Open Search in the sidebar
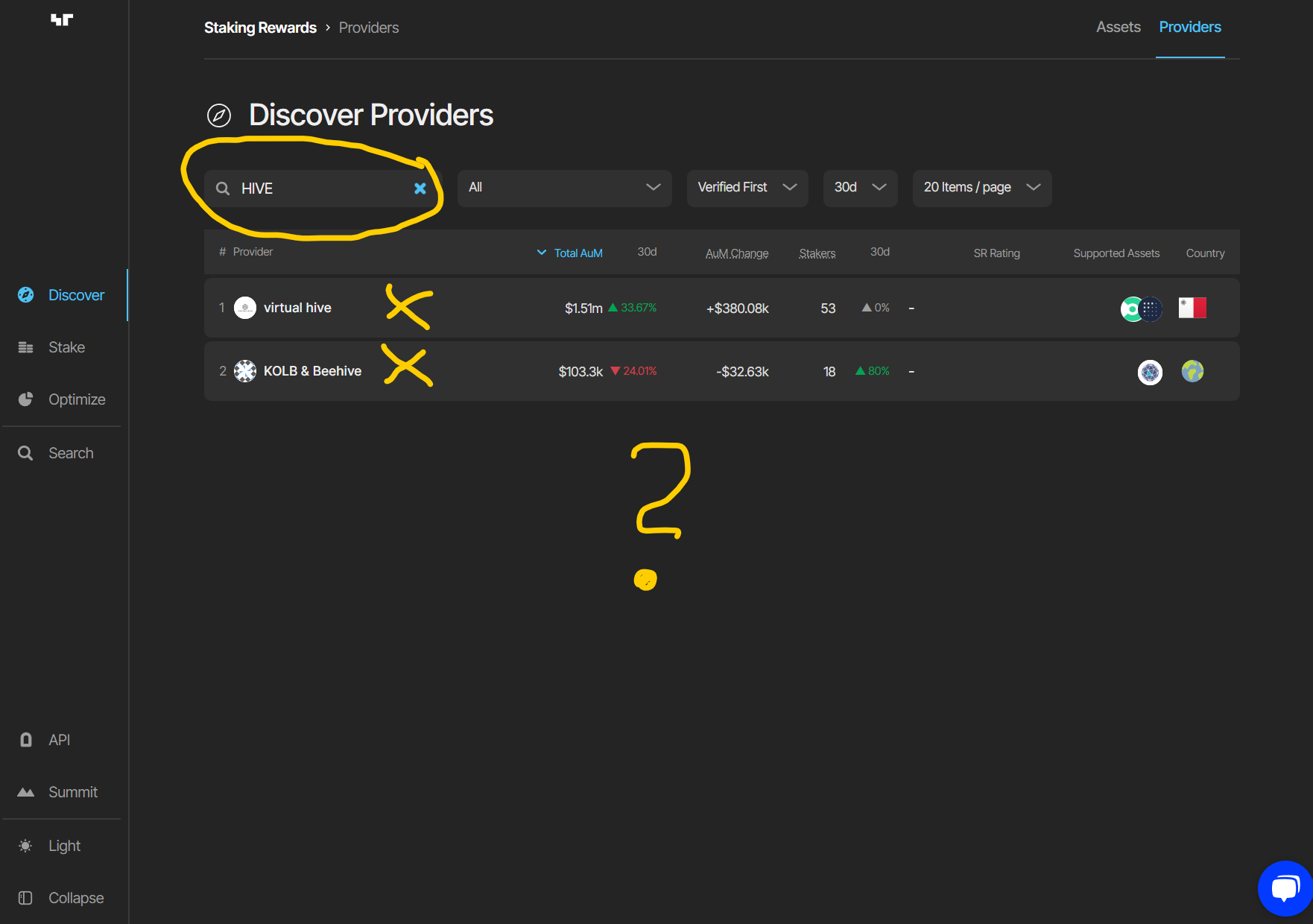1313x924 pixels. [71, 453]
